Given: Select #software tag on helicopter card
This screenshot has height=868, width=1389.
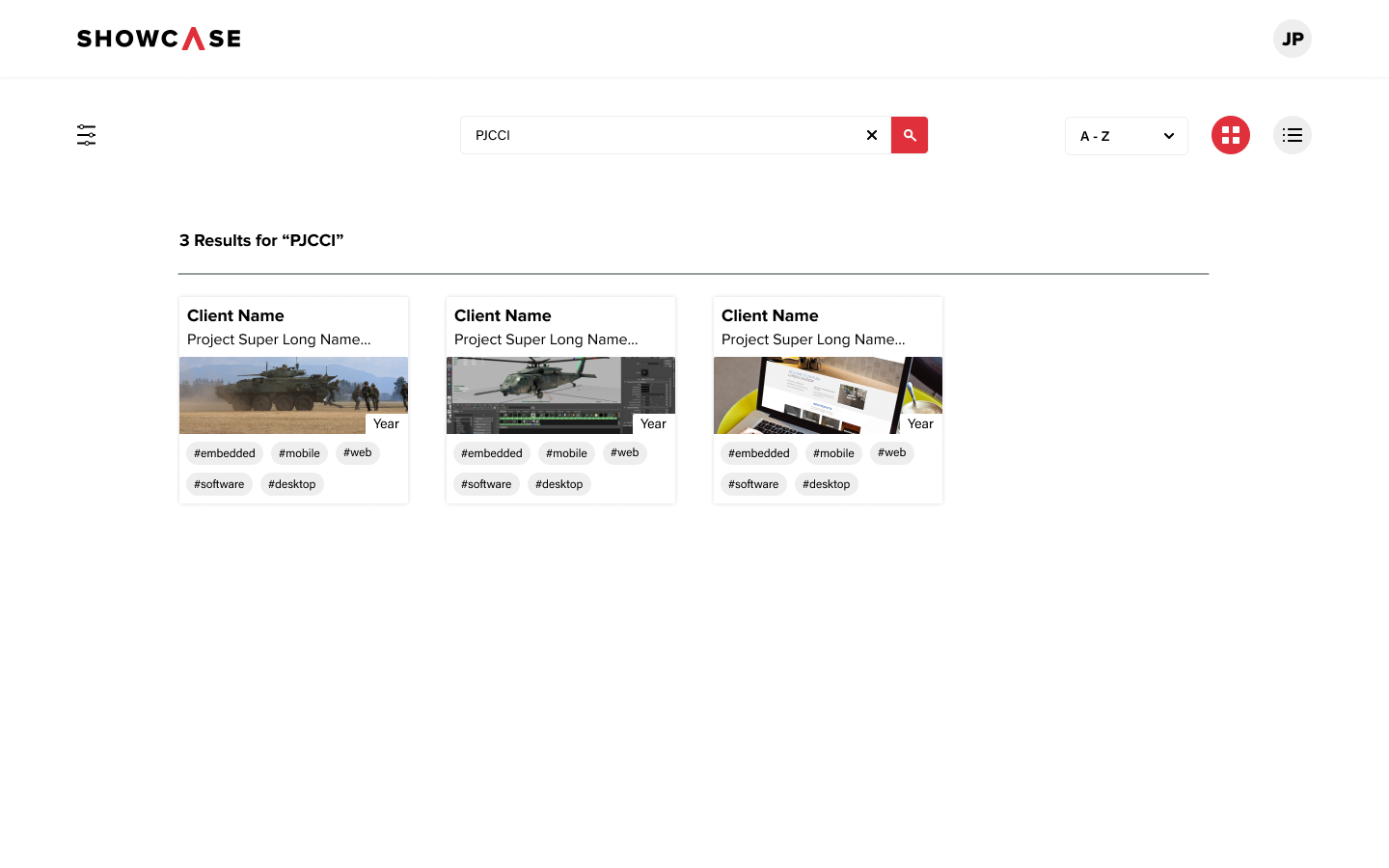Looking at the screenshot, I should [486, 484].
